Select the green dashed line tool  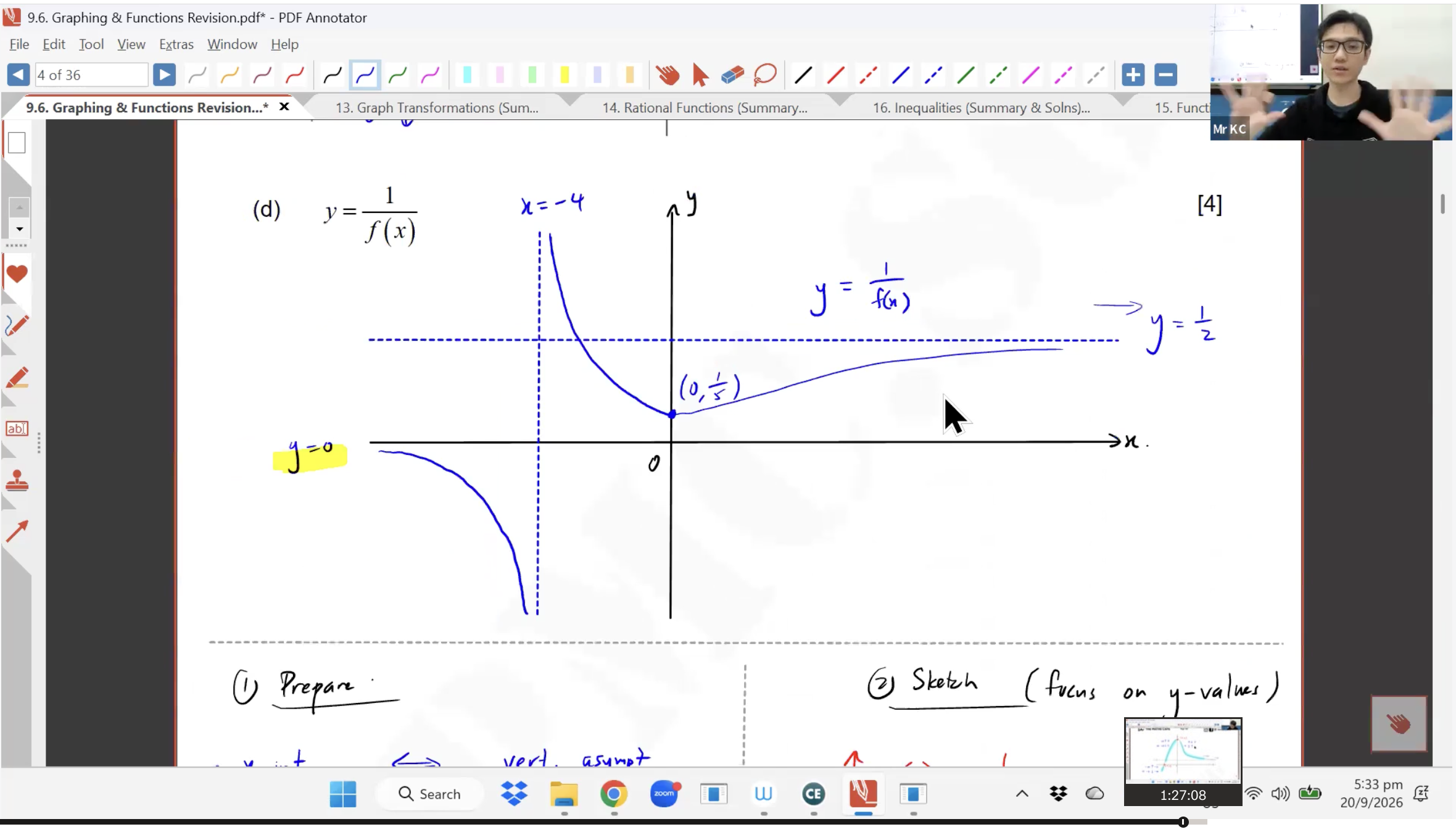[998, 75]
